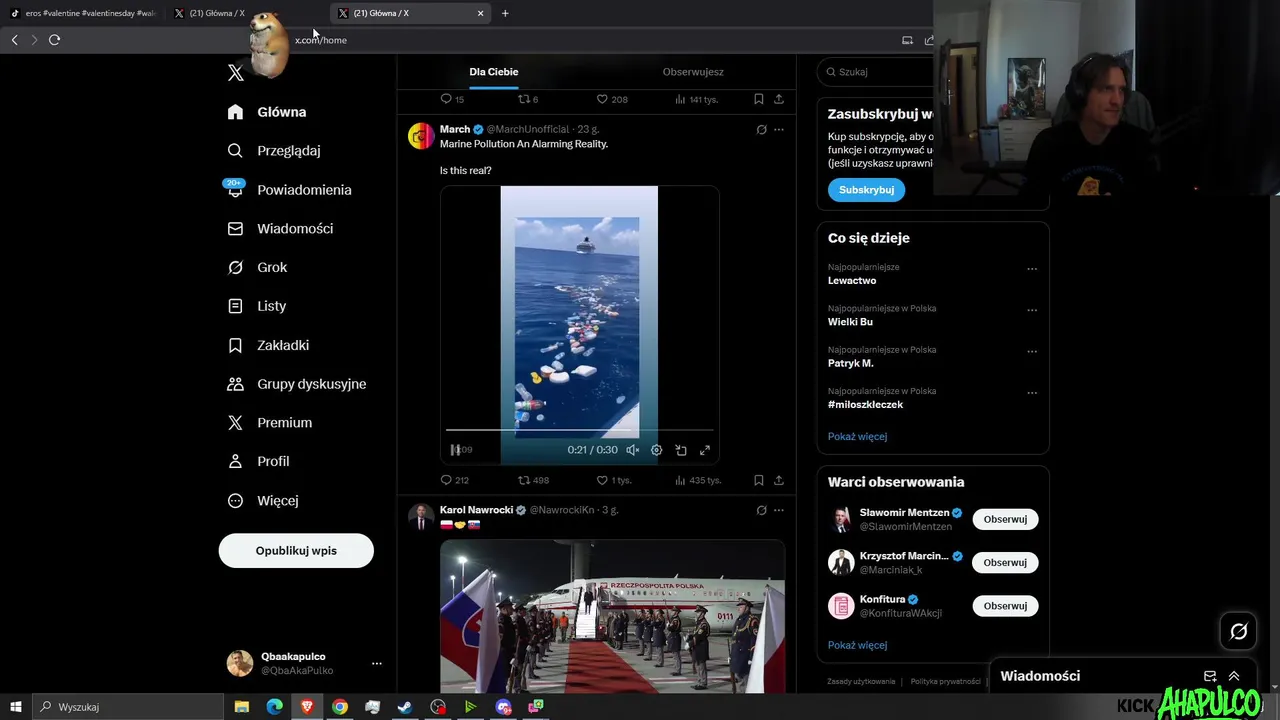Open options for #miloszkleczek trend
This screenshot has height=720, width=1280.
pos(1032,393)
